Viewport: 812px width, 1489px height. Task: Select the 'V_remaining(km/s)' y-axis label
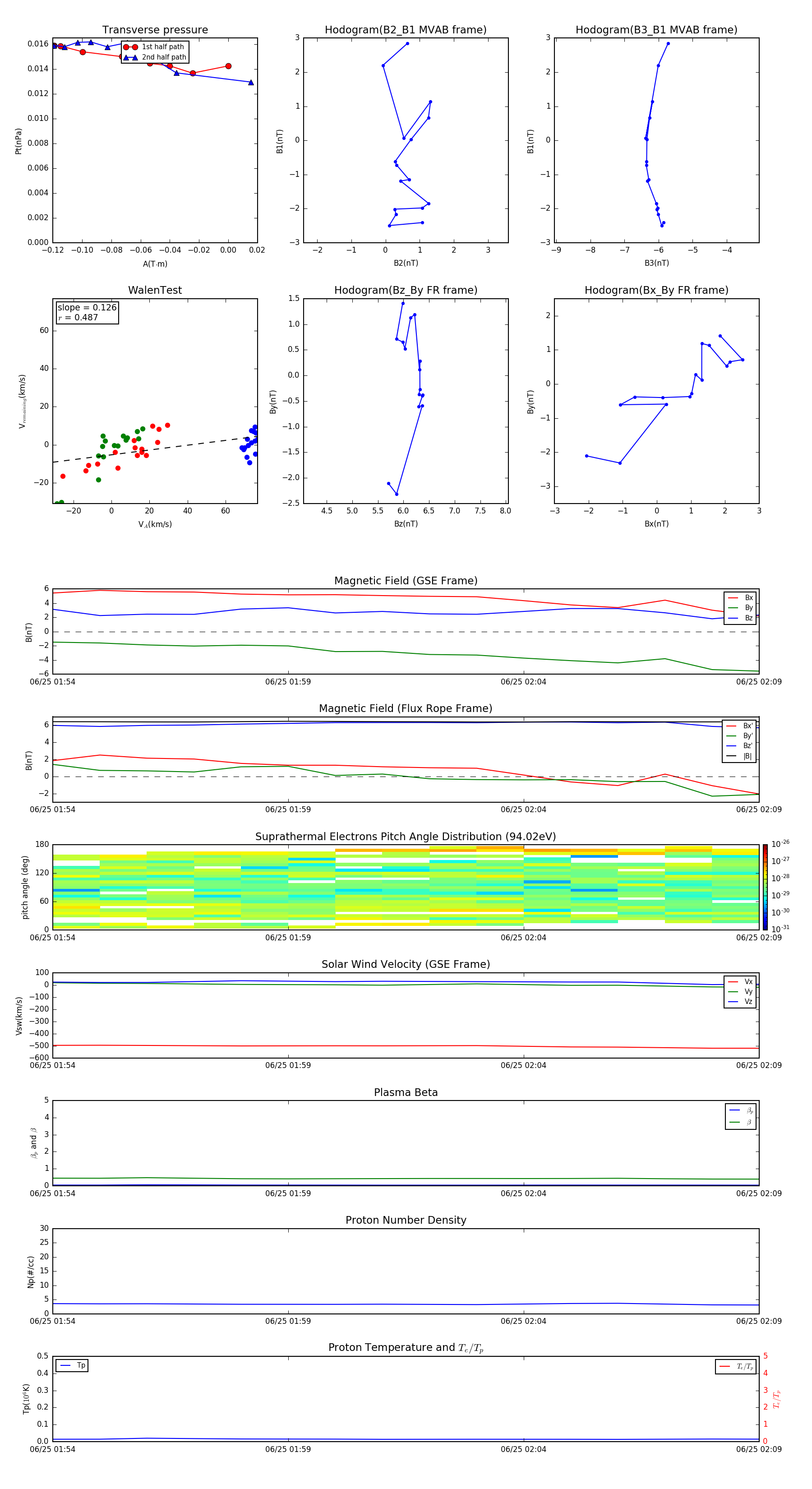pos(22,401)
